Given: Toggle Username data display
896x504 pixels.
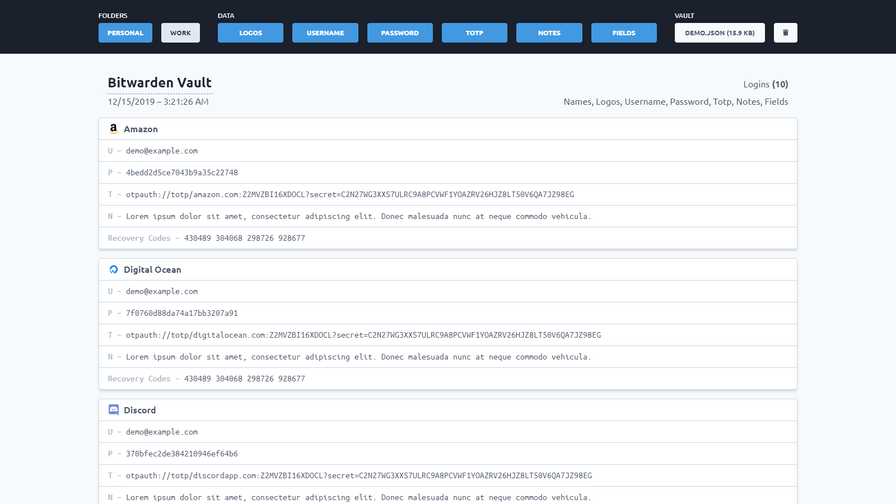Looking at the screenshot, I should click(x=325, y=33).
